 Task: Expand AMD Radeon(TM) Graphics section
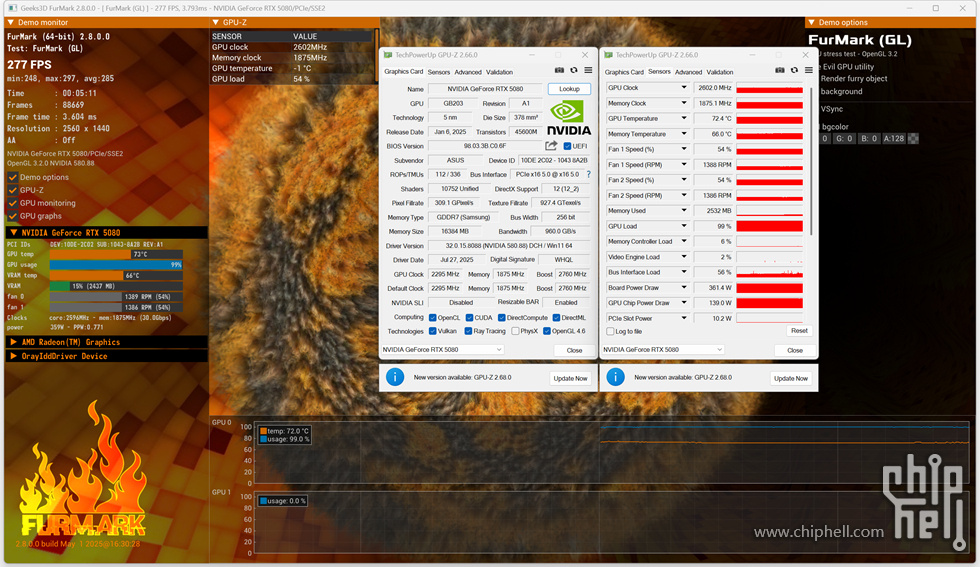[13, 342]
